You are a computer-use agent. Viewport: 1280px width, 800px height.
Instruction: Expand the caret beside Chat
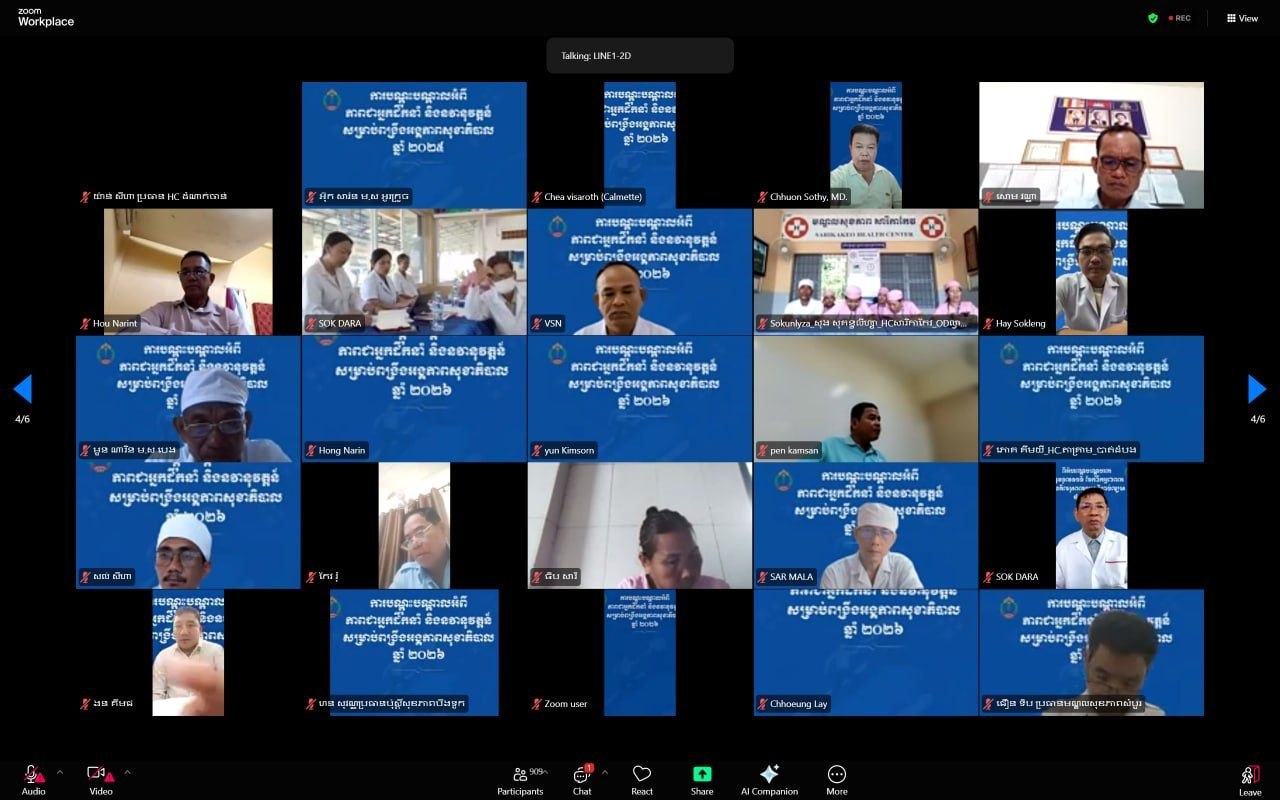(x=604, y=772)
